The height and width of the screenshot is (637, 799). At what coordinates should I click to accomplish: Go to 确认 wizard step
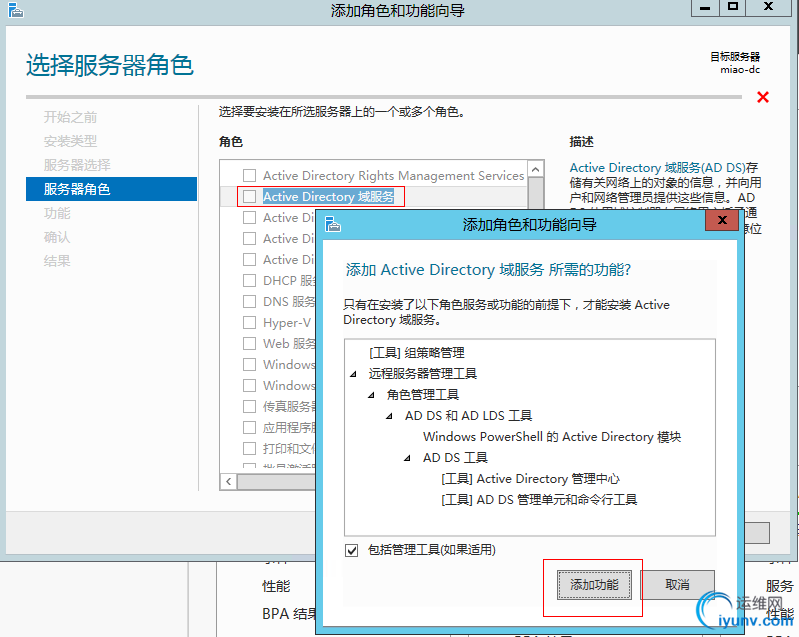(57, 237)
